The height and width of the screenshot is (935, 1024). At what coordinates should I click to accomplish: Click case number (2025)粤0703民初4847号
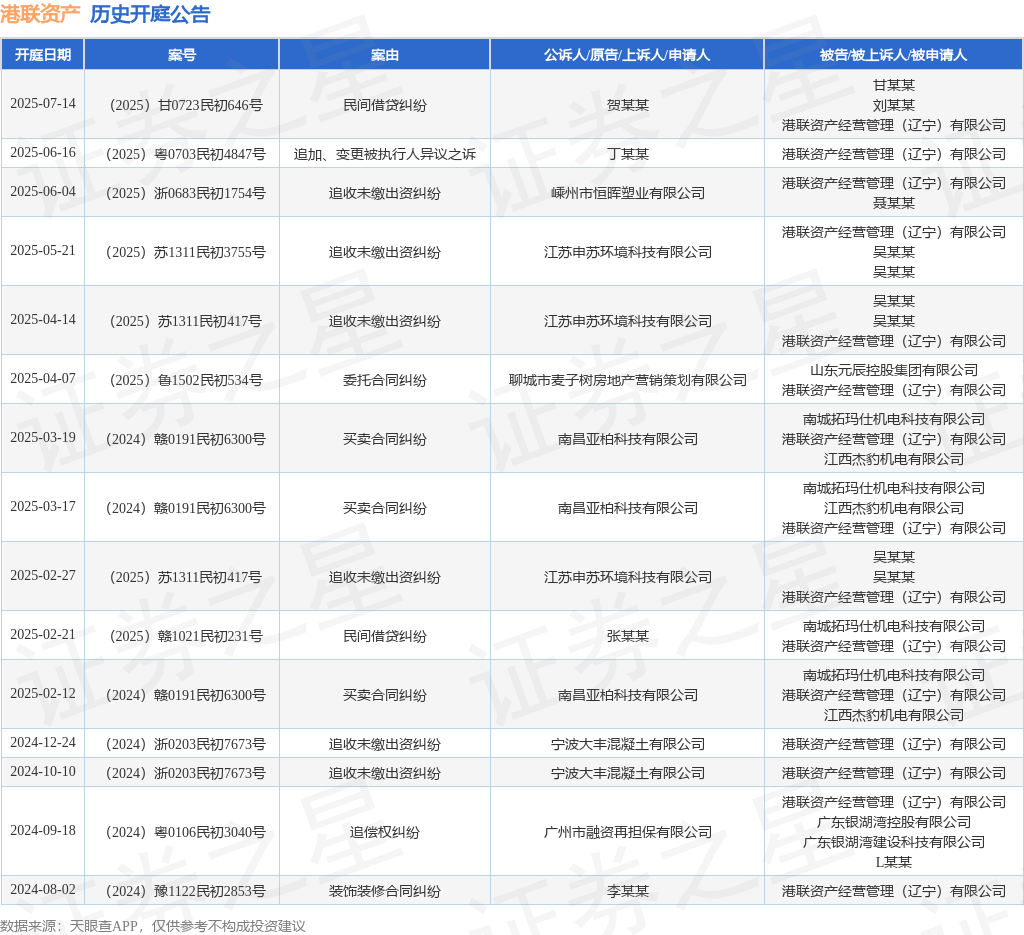pyautogui.click(x=185, y=154)
